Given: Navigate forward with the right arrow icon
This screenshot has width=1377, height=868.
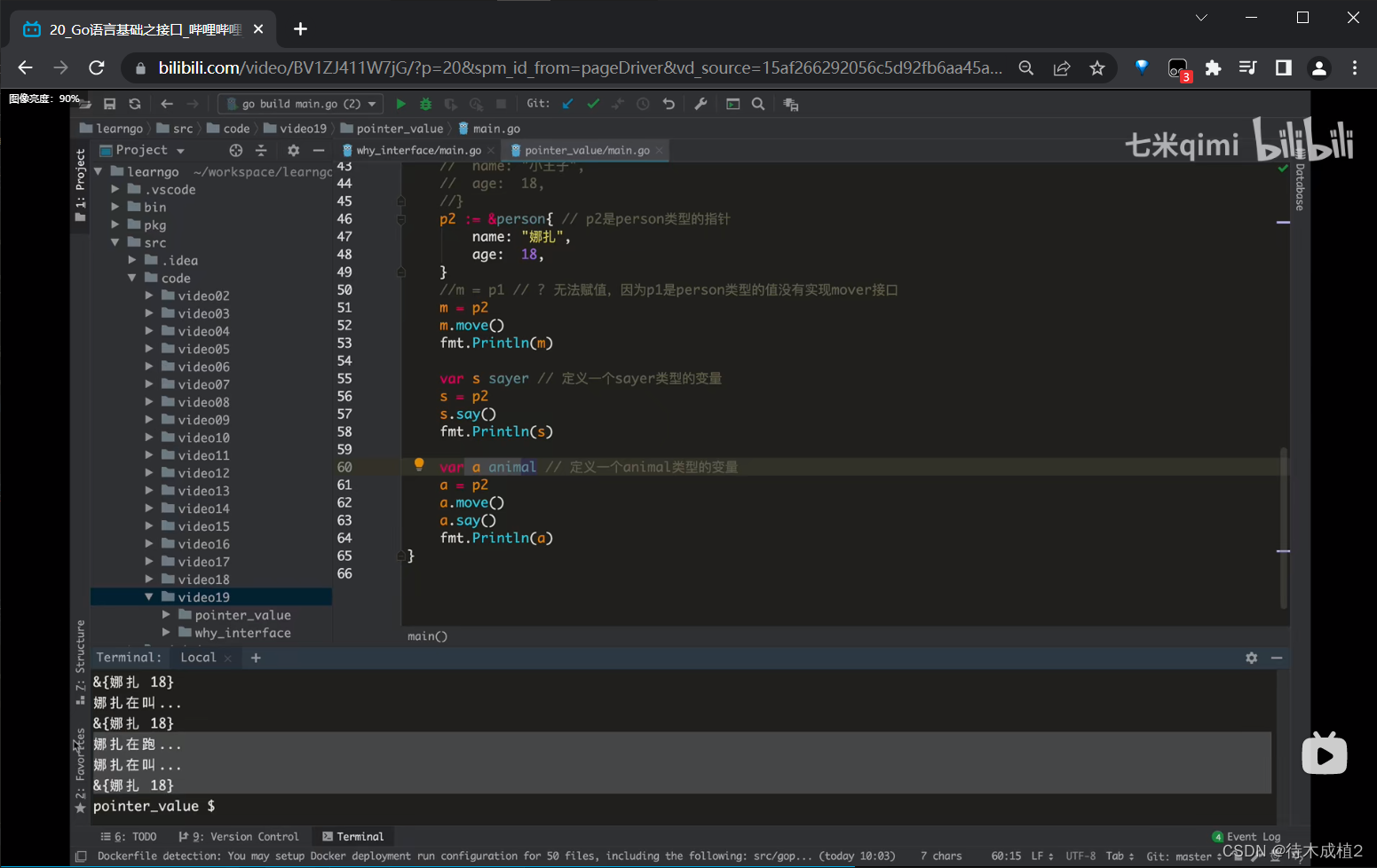Looking at the screenshot, I should click(193, 104).
